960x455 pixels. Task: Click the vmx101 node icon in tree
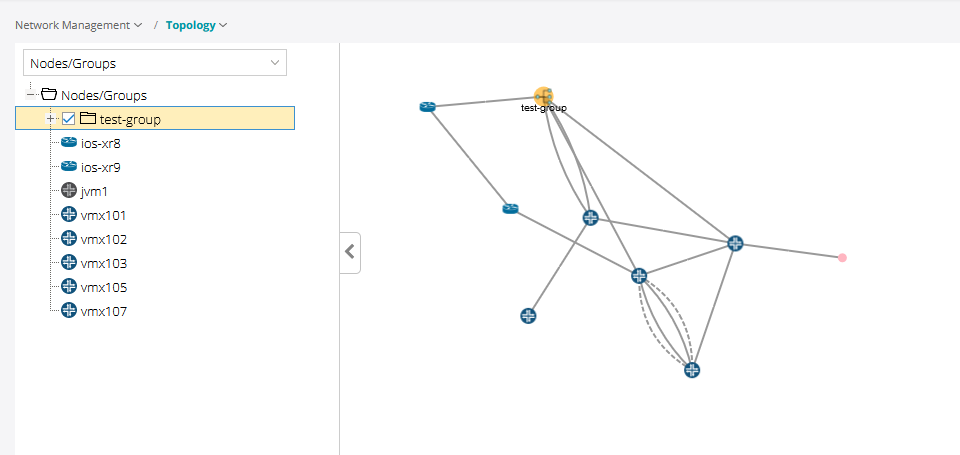coord(69,215)
